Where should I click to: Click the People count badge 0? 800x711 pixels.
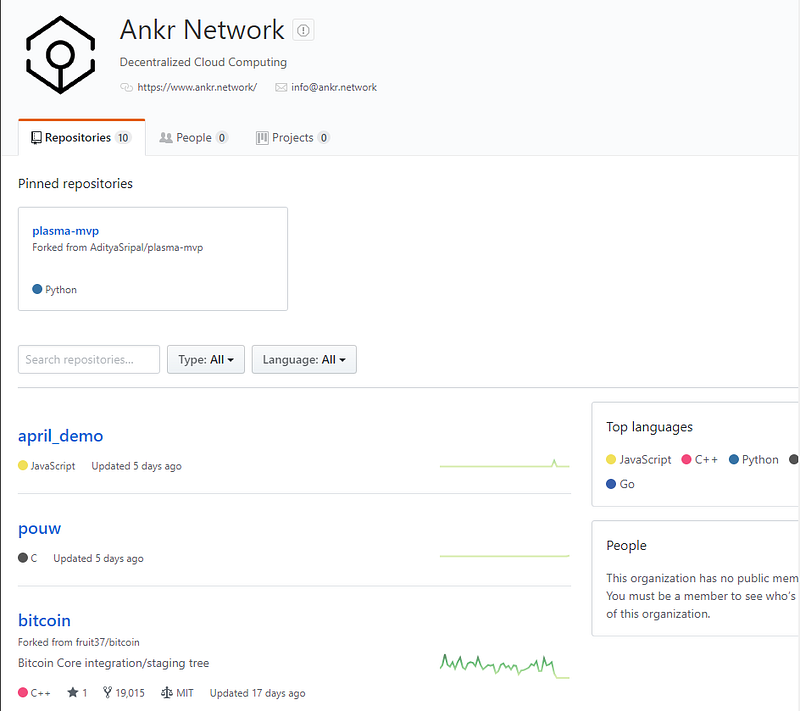221,138
